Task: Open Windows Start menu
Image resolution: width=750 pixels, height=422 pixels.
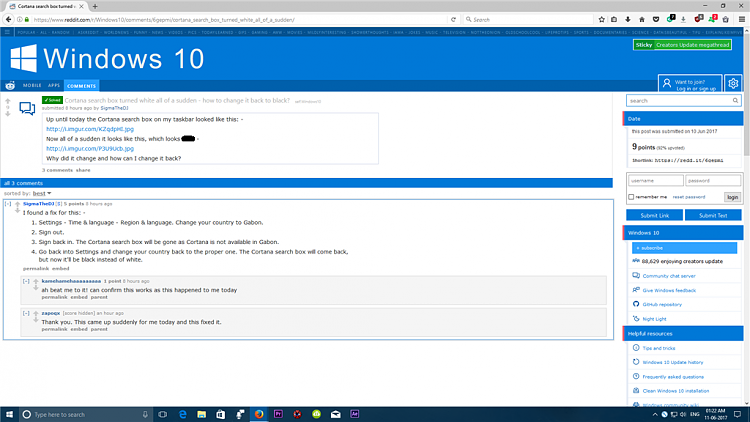Action: (9, 414)
